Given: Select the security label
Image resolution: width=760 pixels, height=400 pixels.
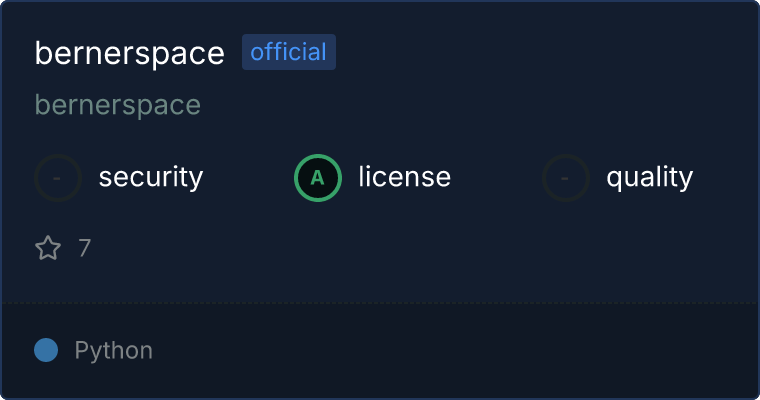Looking at the screenshot, I should tap(150, 178).
